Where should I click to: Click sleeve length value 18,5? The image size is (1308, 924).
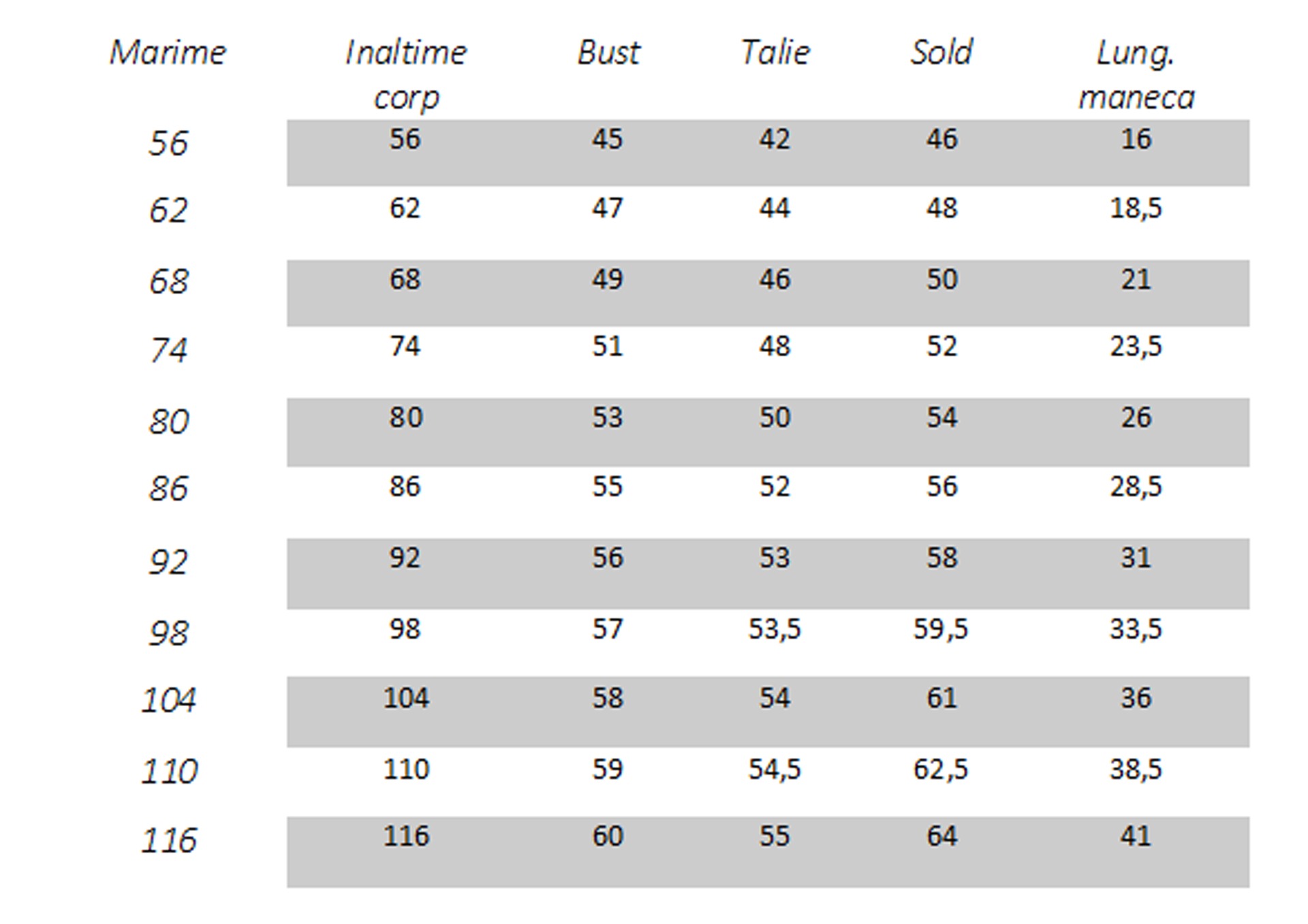1136,208
